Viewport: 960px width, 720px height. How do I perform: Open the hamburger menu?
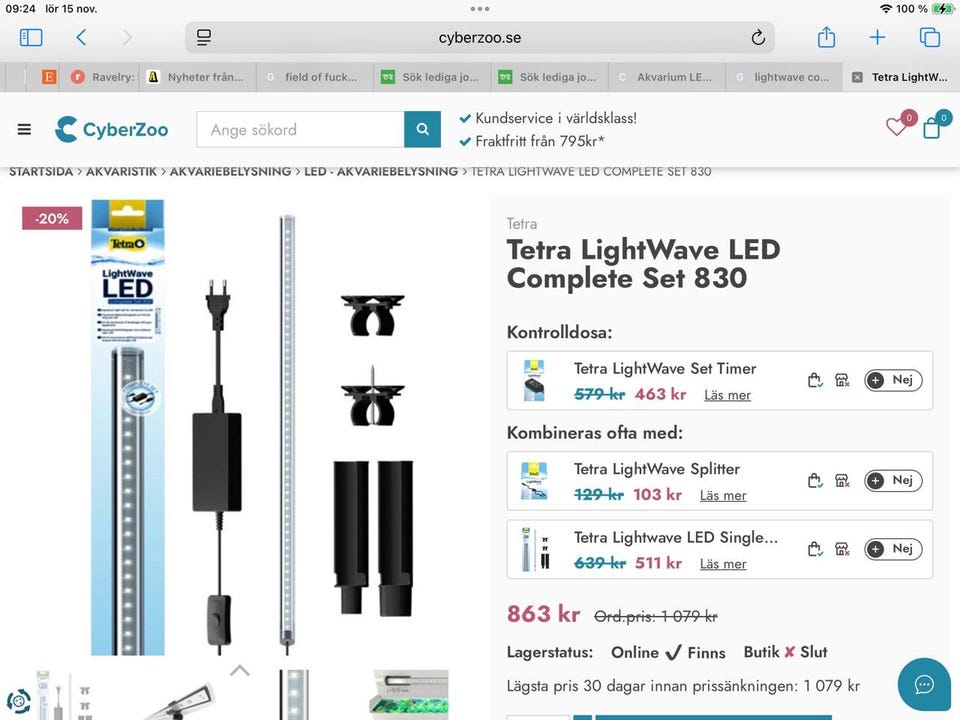click(x=24, y=129)
